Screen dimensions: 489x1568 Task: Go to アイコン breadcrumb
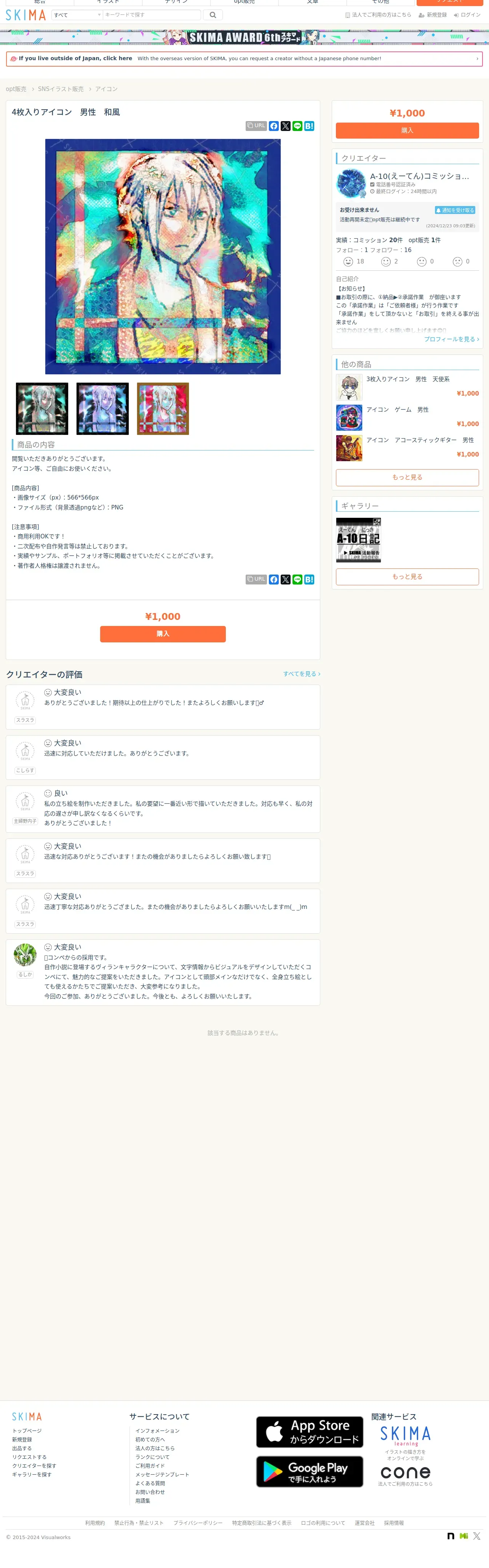(x=106, y=89)
